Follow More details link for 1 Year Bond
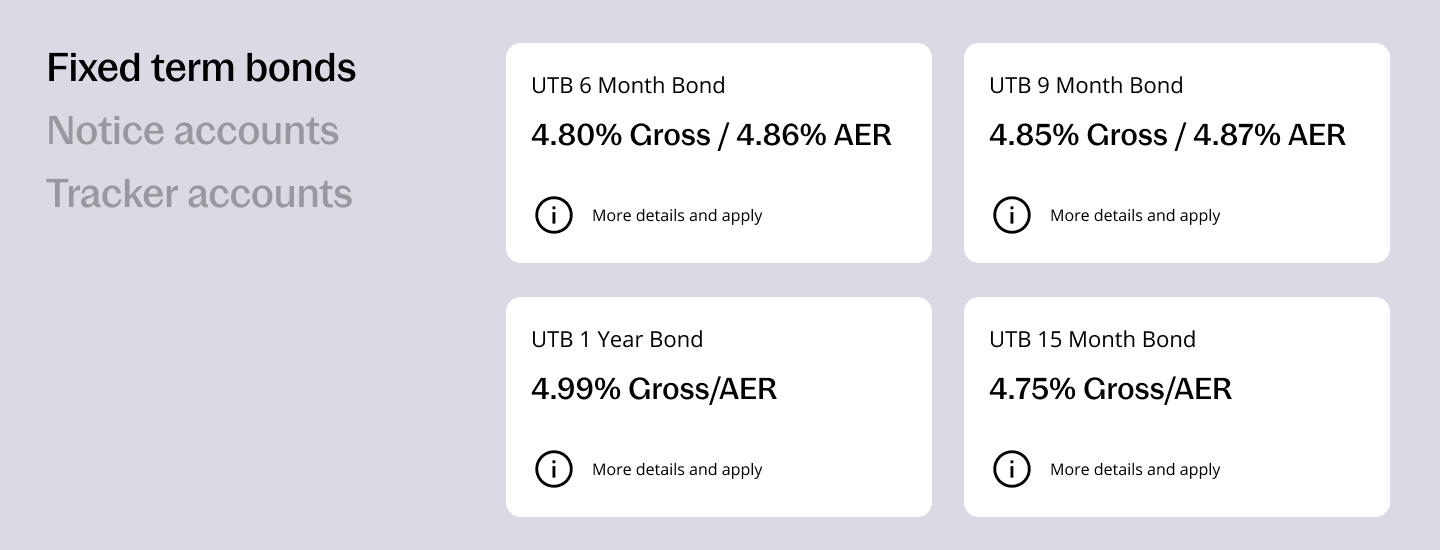Viewport: 1440px width, 550px height. tap(677, 470)
